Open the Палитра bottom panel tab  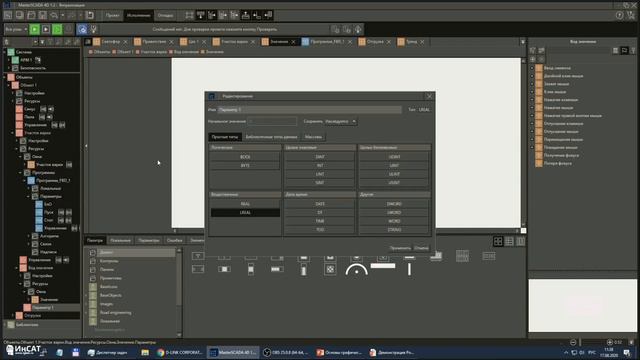(95, 240)
